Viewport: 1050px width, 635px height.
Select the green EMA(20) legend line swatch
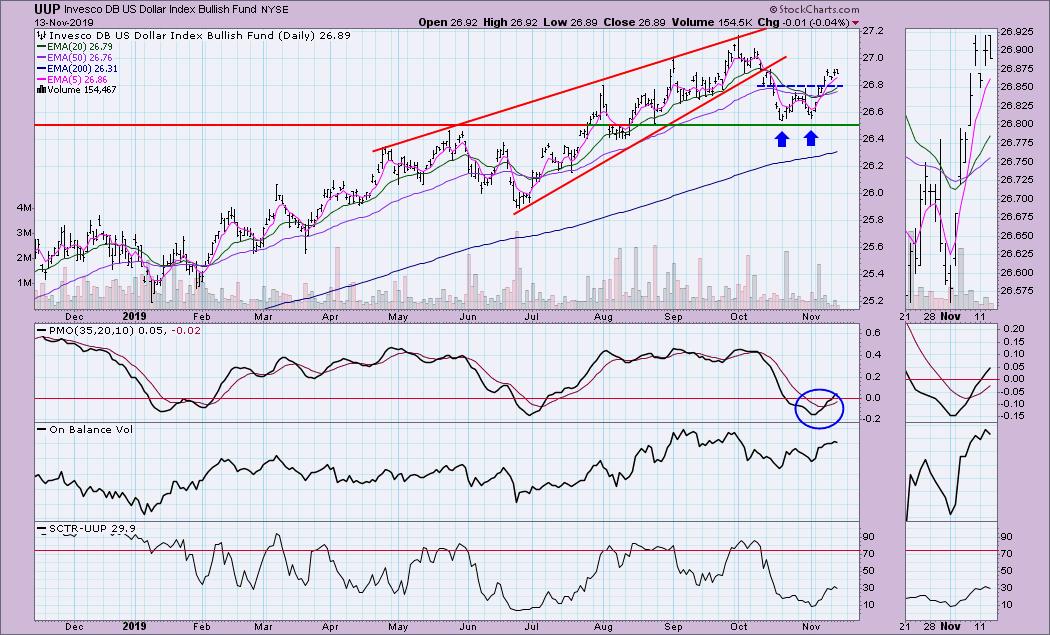click(x=42, y=47)
